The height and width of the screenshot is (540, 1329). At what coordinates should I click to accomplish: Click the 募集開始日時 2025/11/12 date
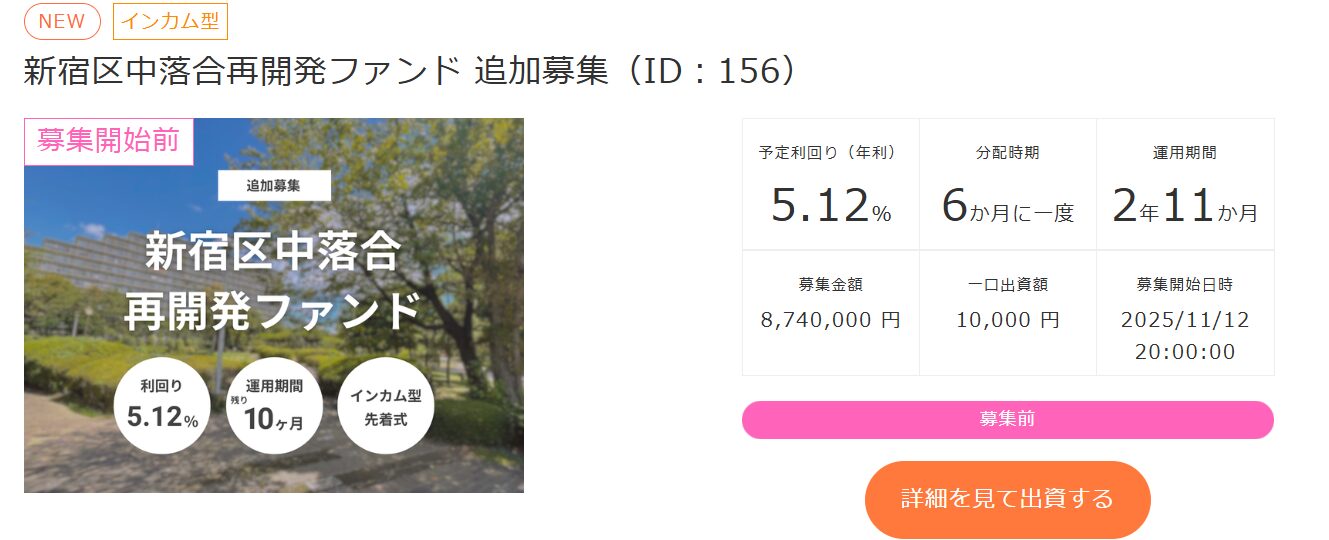point(1185,320)
